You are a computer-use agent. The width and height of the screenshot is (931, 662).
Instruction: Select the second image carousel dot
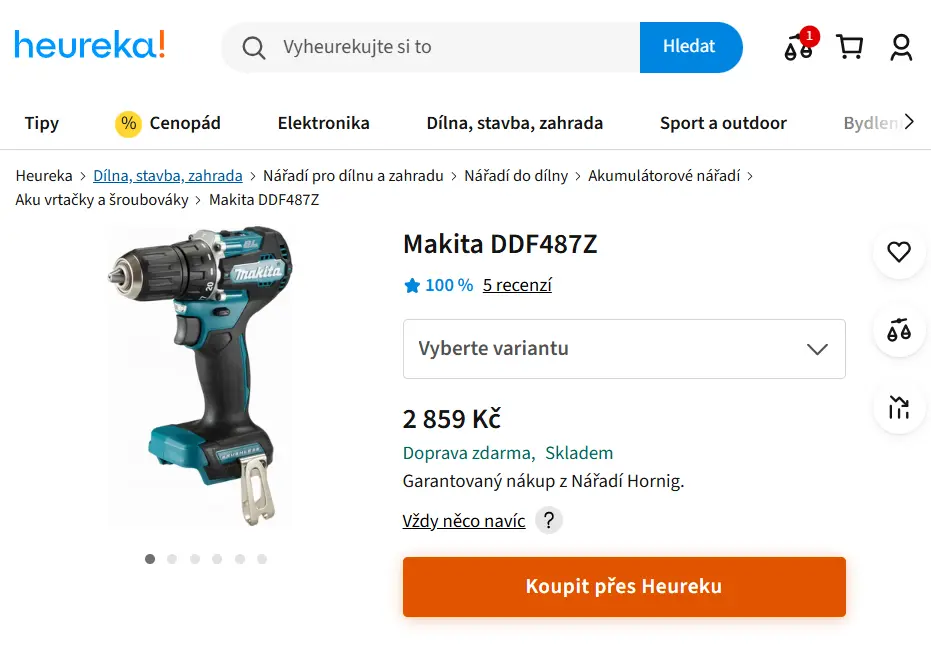click(172, 559)
